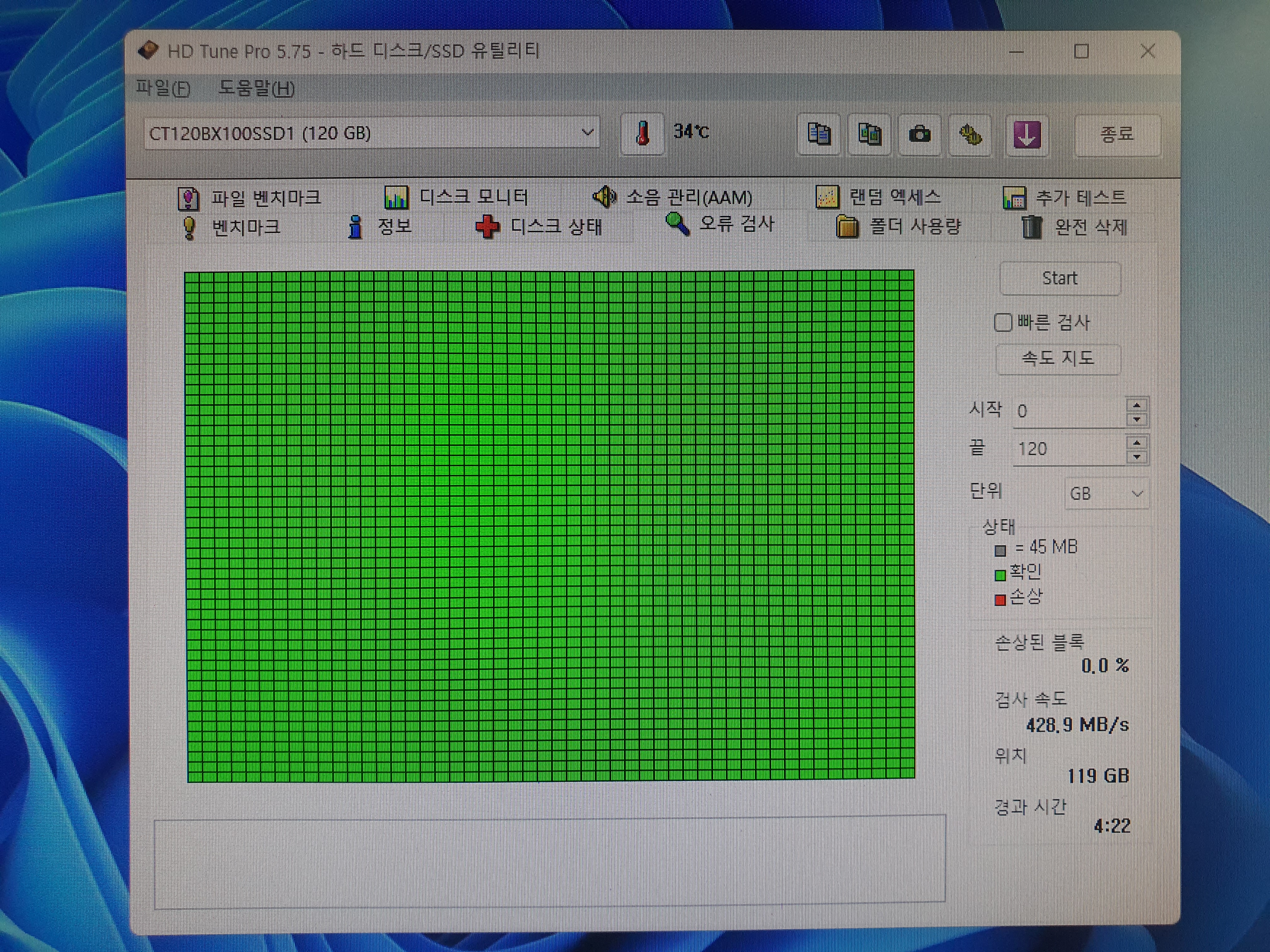Enable the 빠른 검사 checkbox
1270x952 pixels.
[1003, 322]
